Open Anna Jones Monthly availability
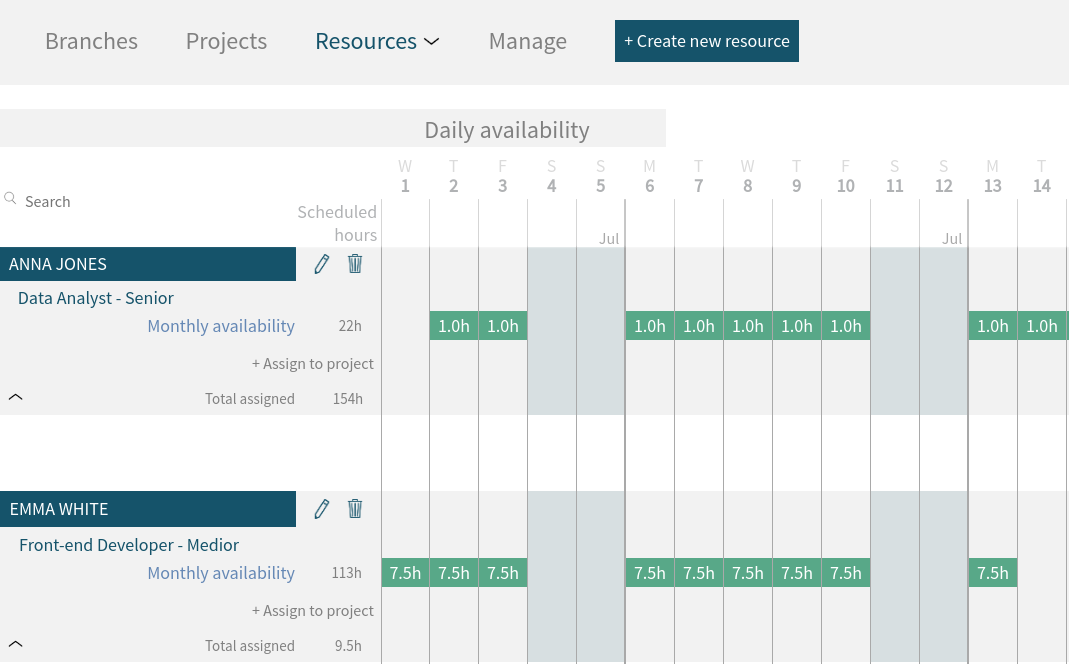Screen dimensions: 1069x664 coord(221,326)
